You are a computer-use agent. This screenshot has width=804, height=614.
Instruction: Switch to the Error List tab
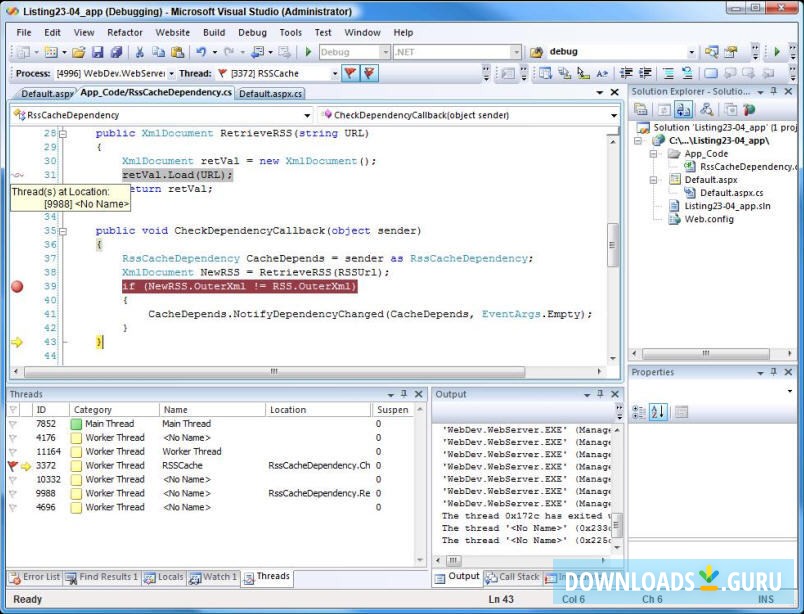tap(35, 577)
